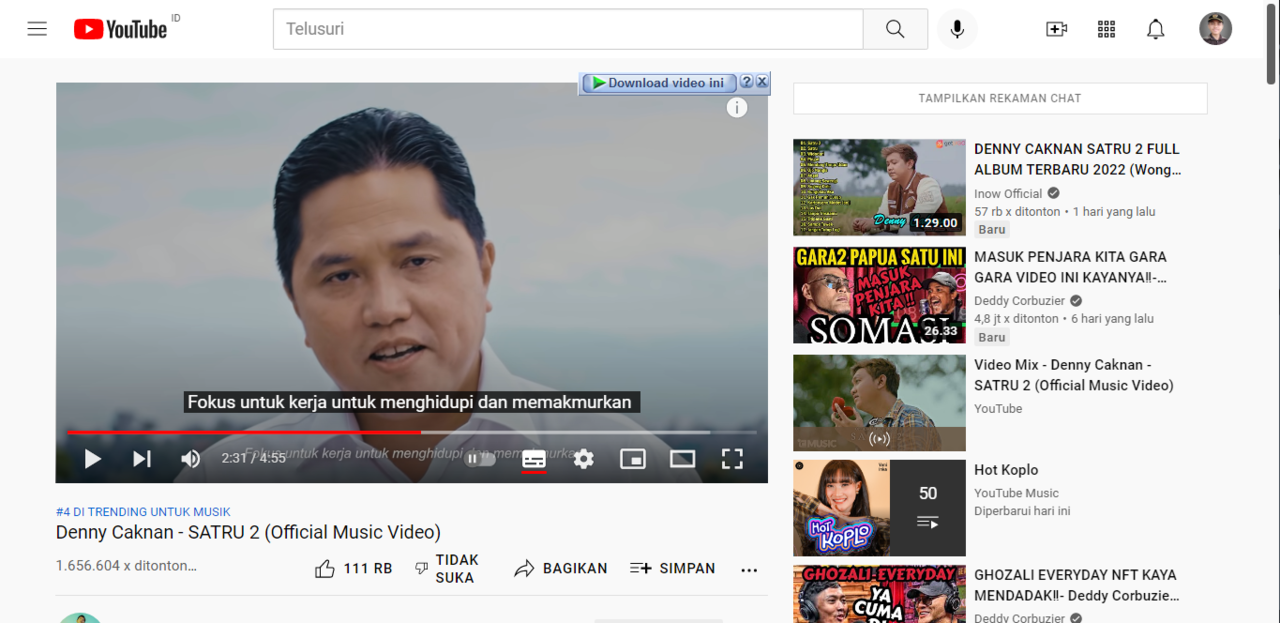
Task: Click Inow Official channel name
Action: (x=1008, y=194)
